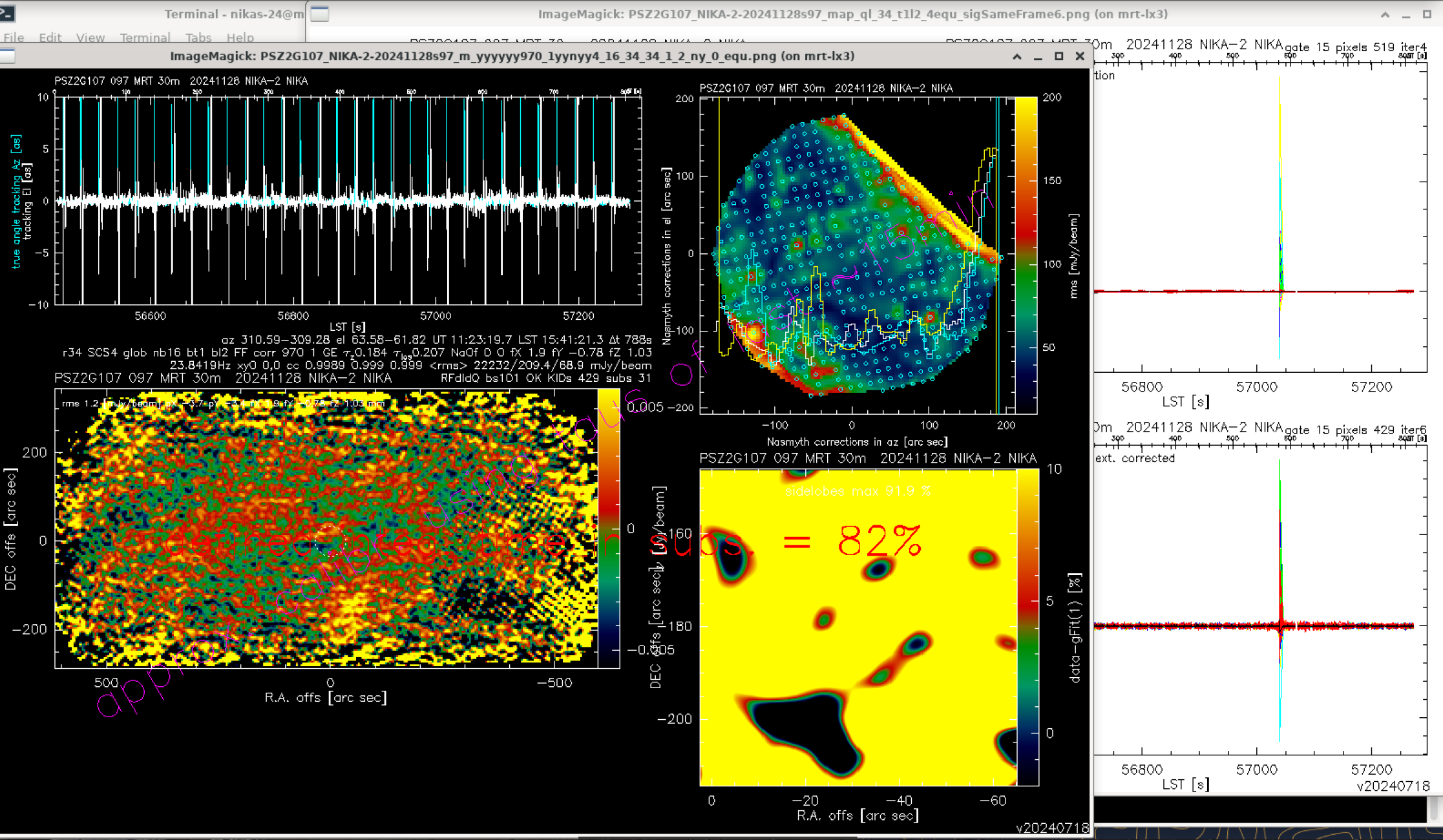Open the terminal's View menu
The height and width of the screenshot is (840, 1443).
click(90, 37)
